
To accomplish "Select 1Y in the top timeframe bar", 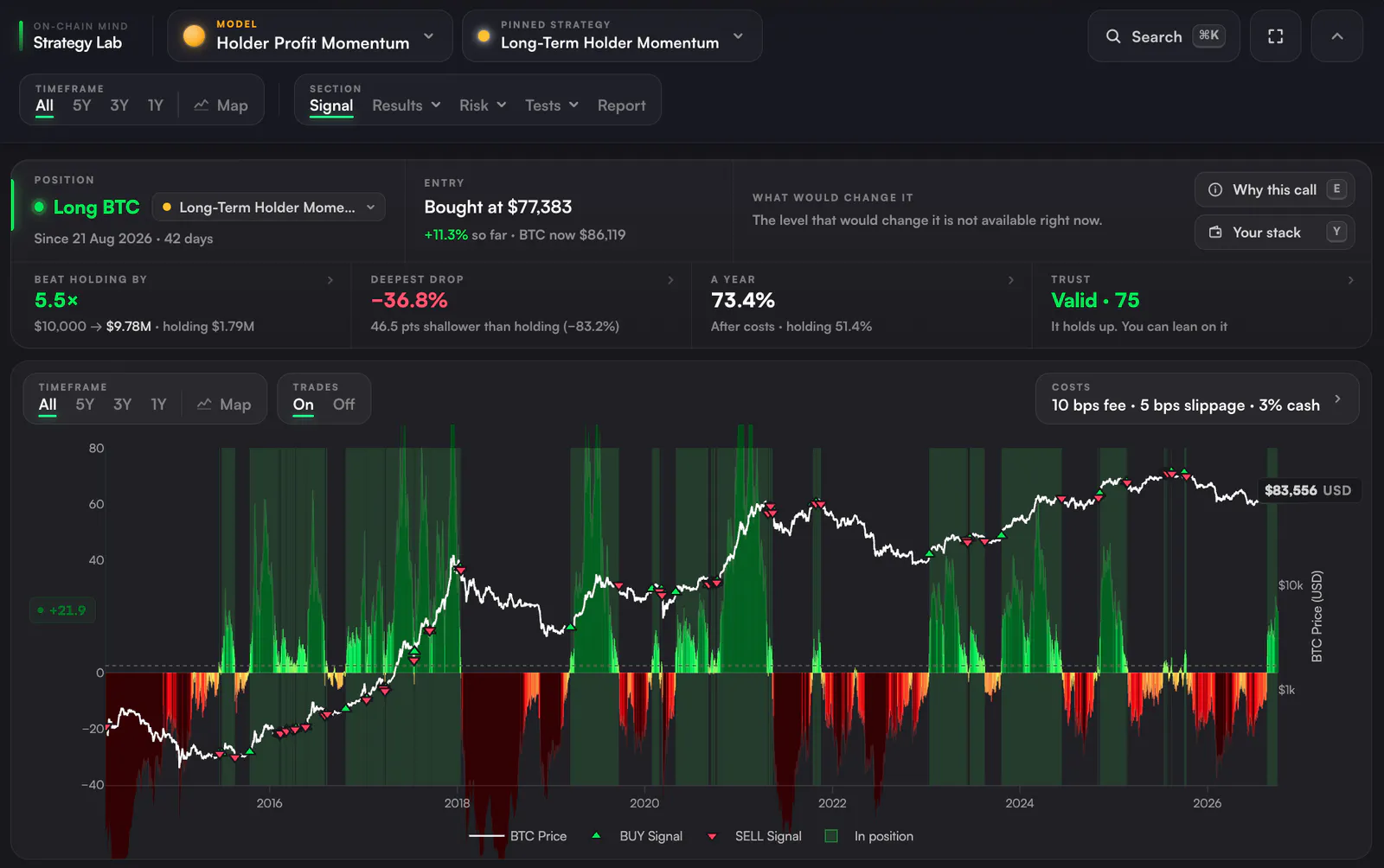I will click(155, 105).
